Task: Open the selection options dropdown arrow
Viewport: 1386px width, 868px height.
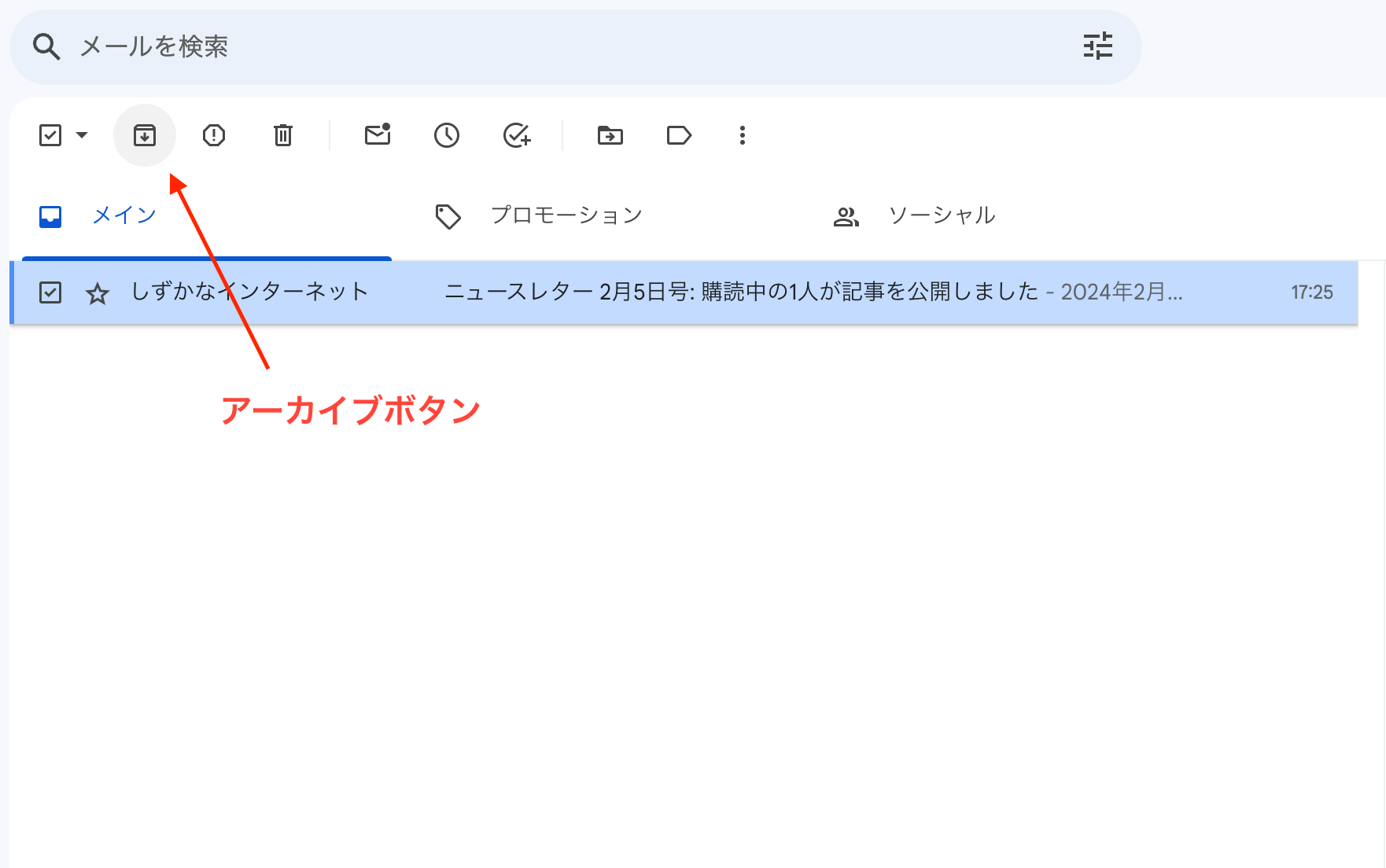Action: (x=81, y=134)
